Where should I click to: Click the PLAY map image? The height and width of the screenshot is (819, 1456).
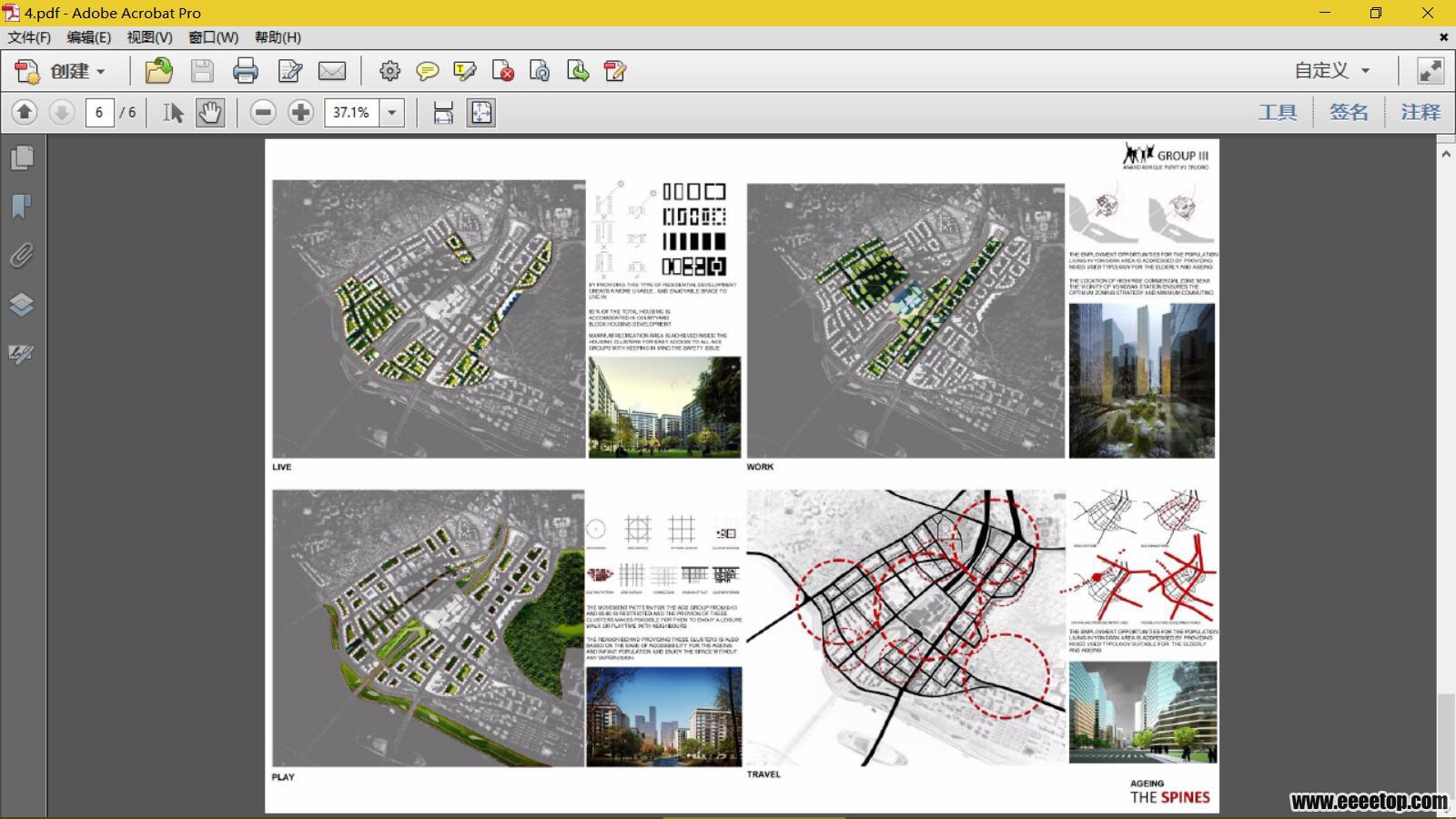coord(428,628)
